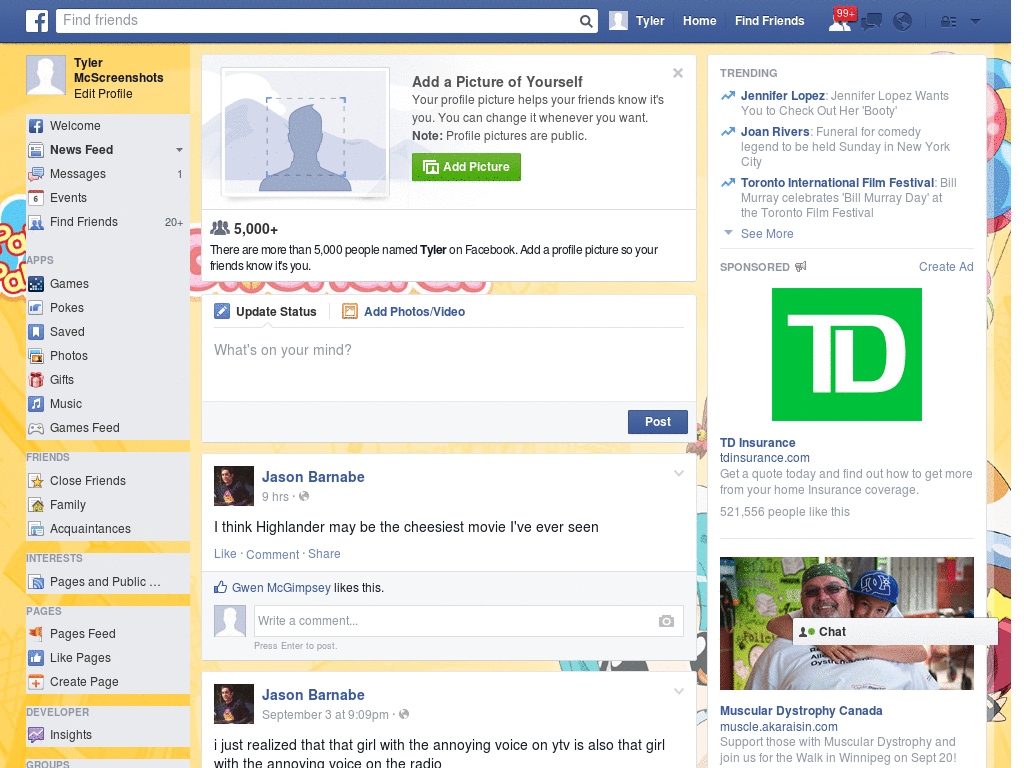This screenshot has width=1024, height=768.
Task: Select Update Status tab
Action: tap(265, 312)
